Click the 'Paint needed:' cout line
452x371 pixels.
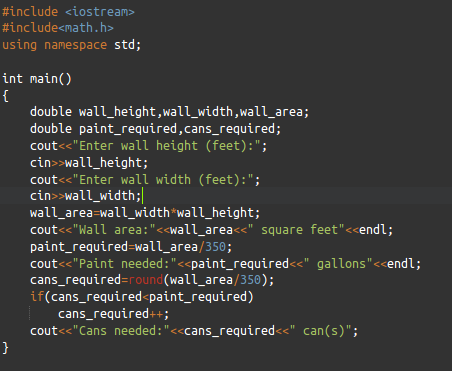226,264
